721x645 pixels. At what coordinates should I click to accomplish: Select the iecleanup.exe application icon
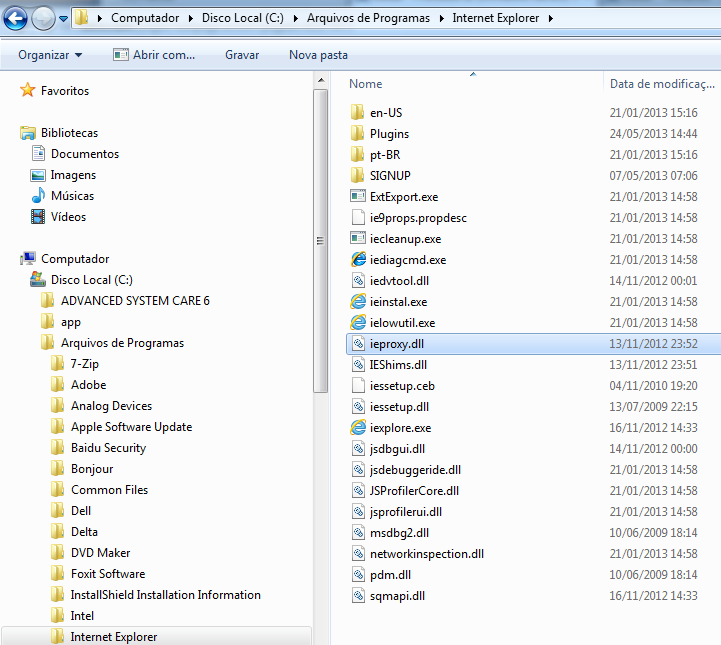coord(358,238)
